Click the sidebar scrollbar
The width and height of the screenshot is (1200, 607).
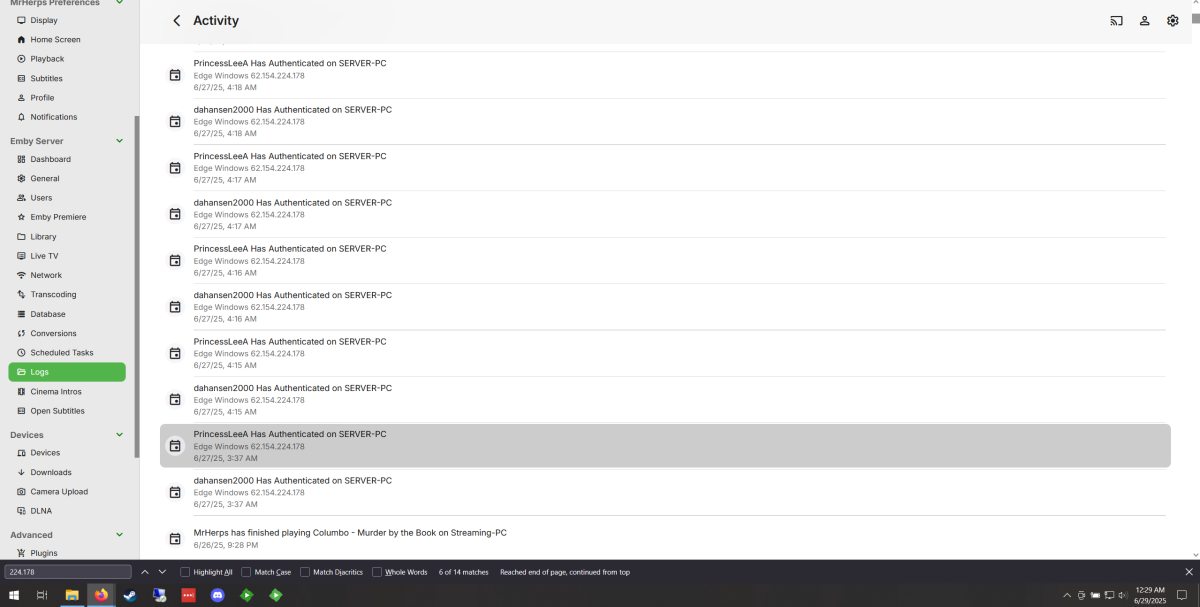[137, 287]
